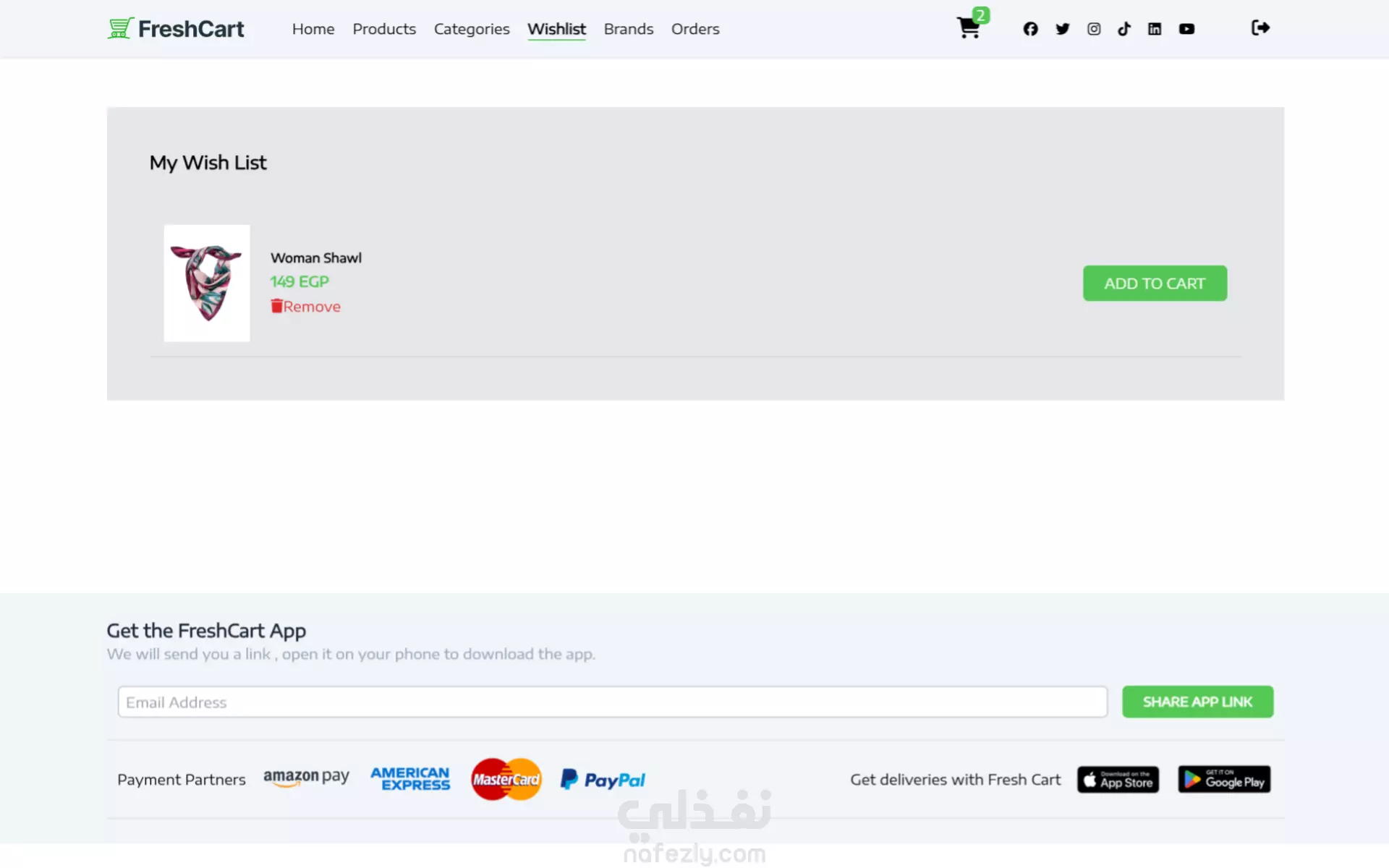Select the Brands nav link
The image size is (1389, 868).
(x=629, y=29)
